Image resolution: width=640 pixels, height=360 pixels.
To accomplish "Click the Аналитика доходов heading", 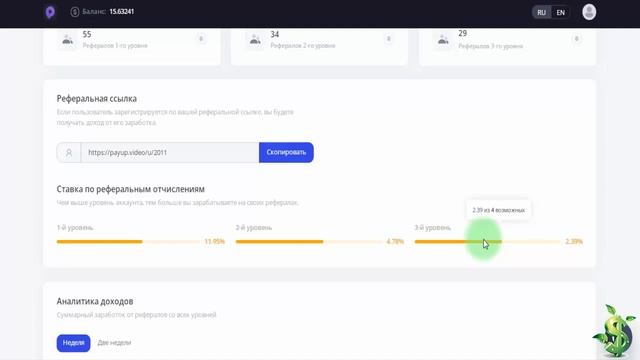I will pos(95,301).
